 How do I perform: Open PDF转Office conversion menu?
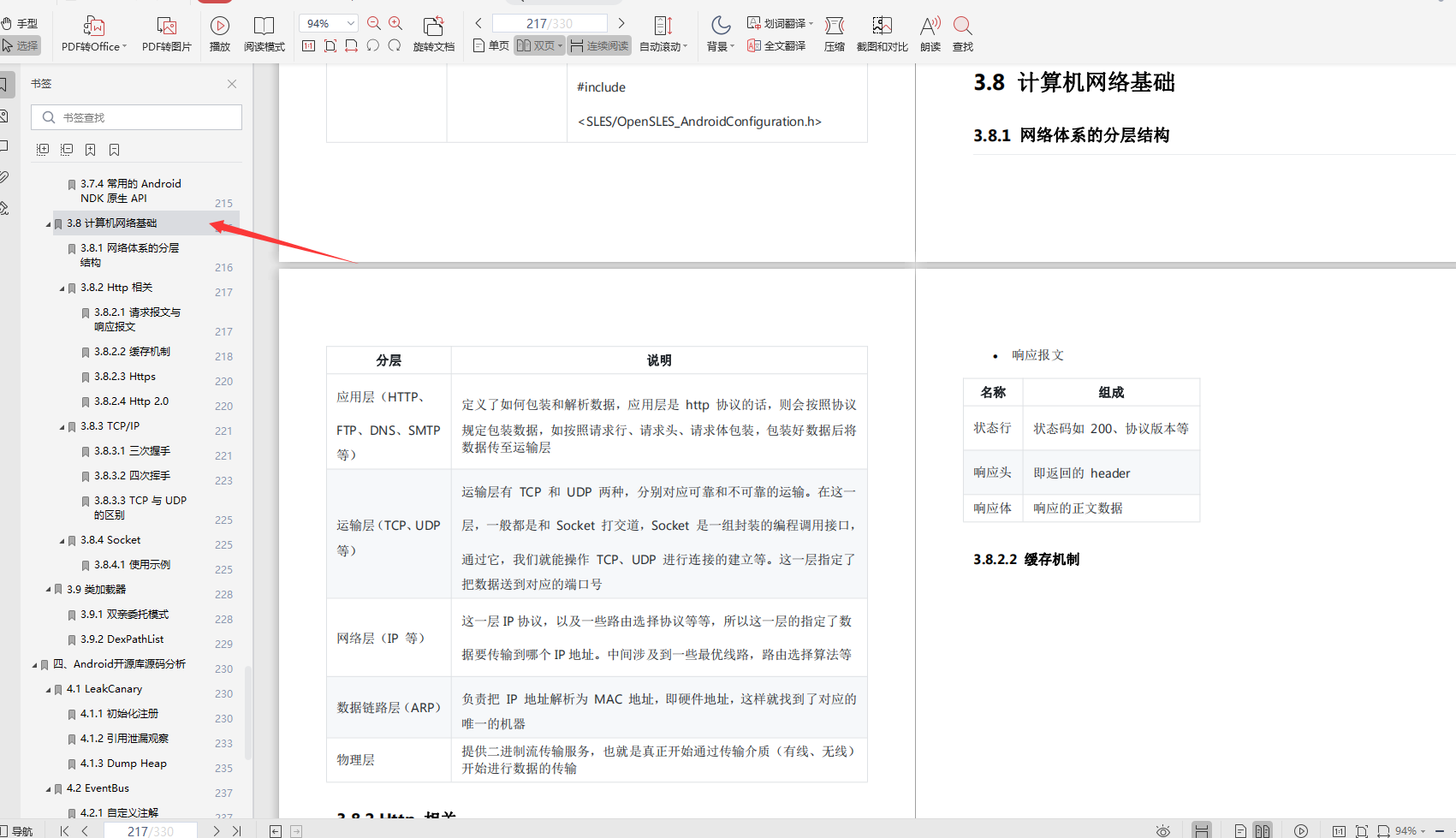(x=94, y=34)
